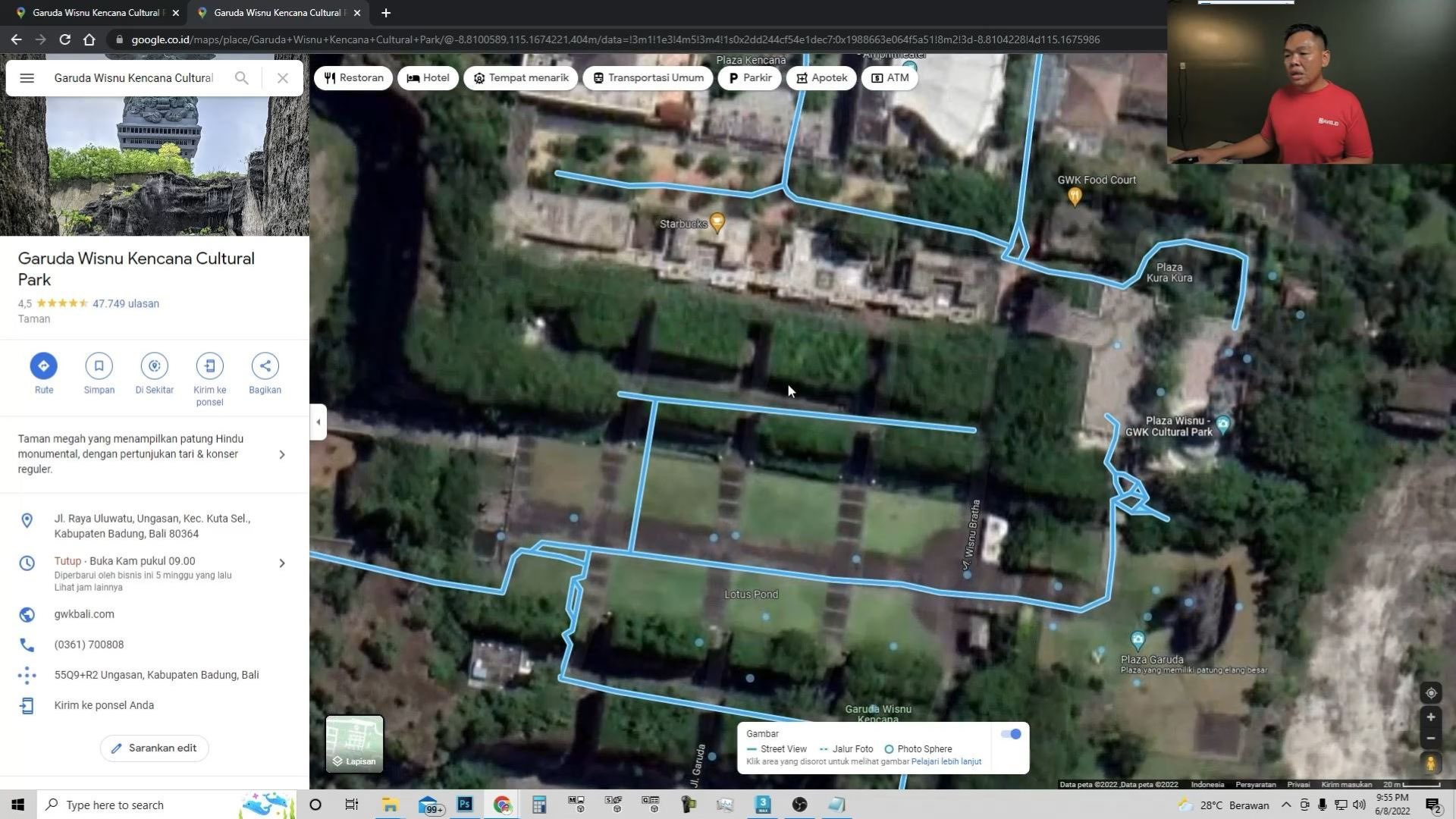Click the taskbar search box

167,805
